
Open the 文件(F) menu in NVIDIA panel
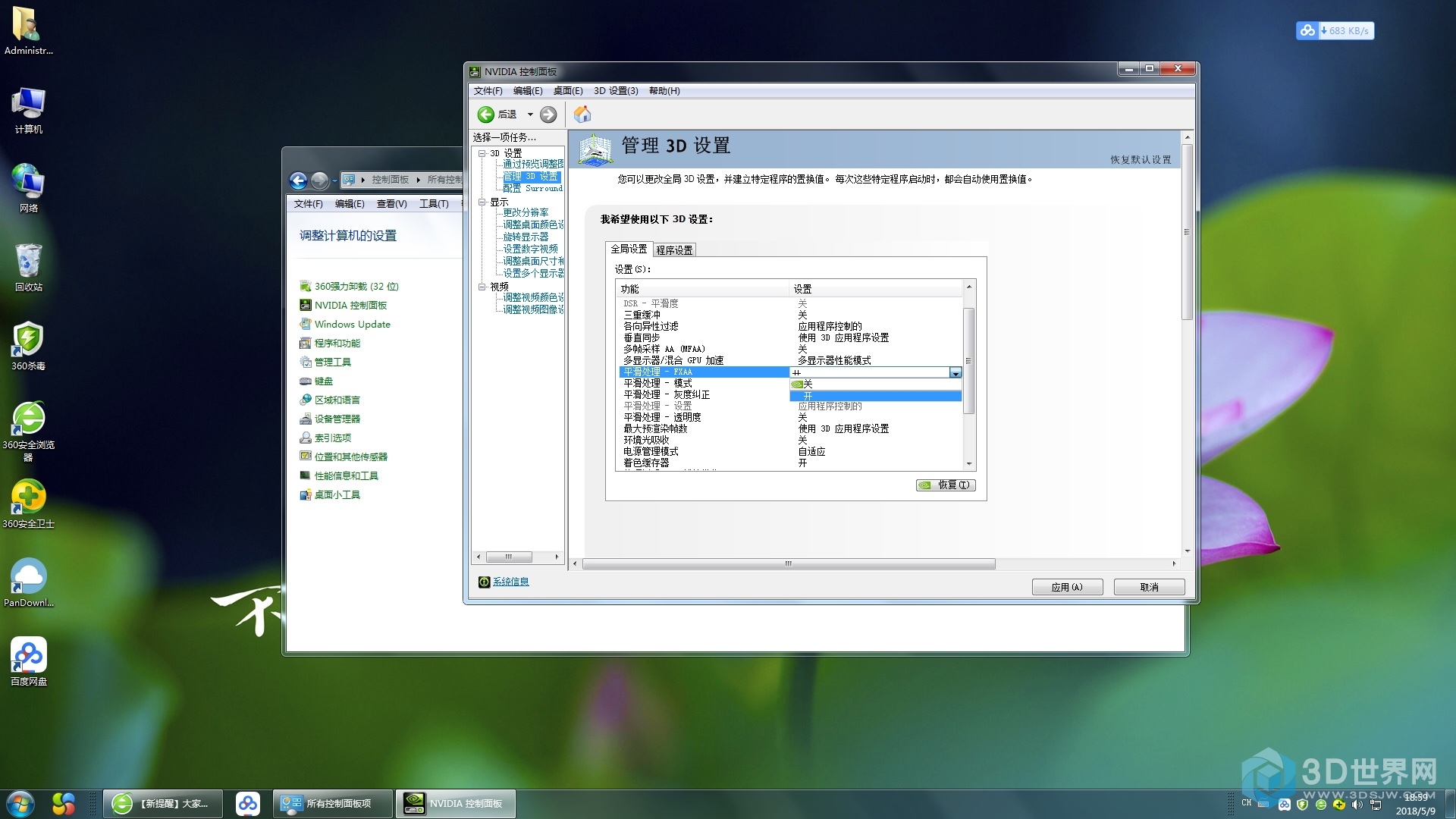(488, 91)
